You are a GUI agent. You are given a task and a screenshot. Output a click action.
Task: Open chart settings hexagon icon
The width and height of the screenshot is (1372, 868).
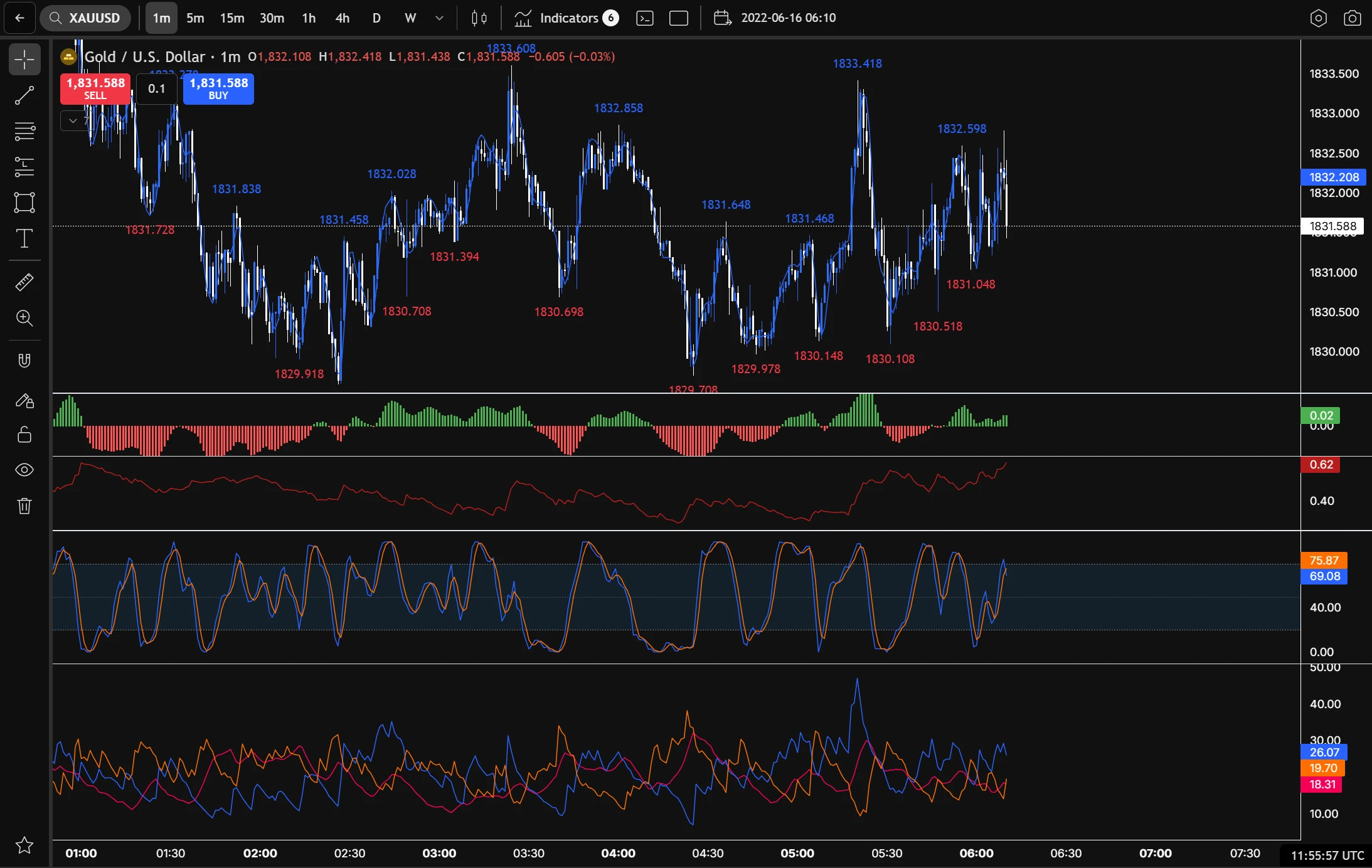1319,18
